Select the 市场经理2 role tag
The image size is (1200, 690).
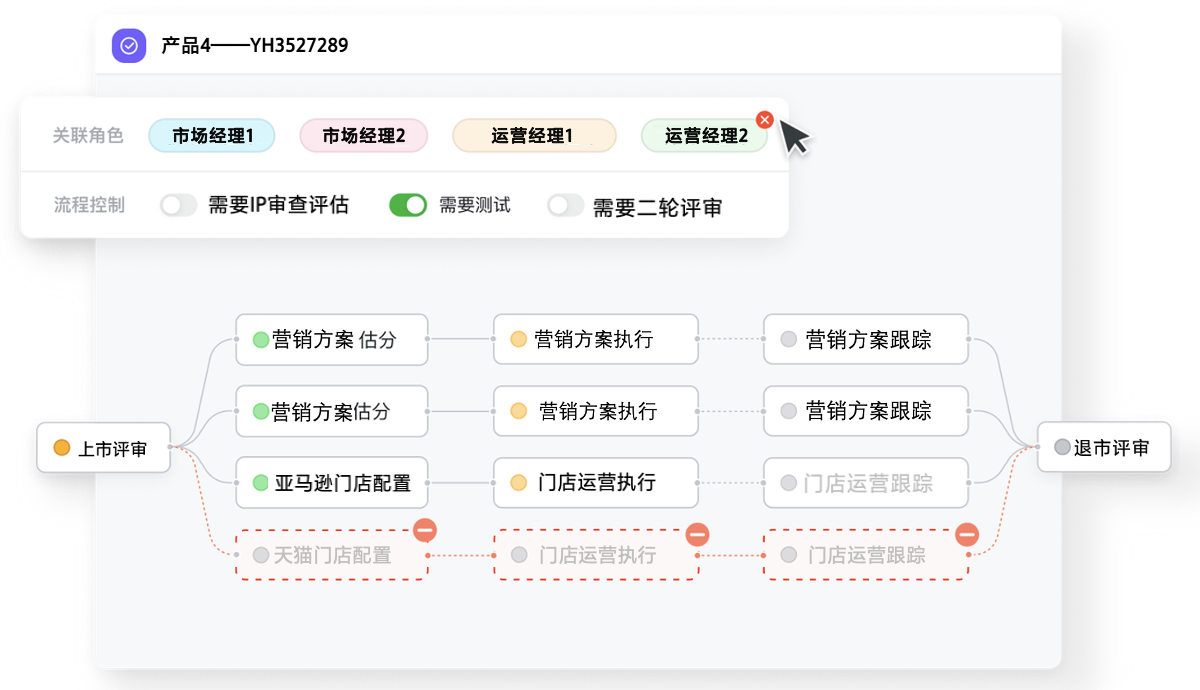364,136
